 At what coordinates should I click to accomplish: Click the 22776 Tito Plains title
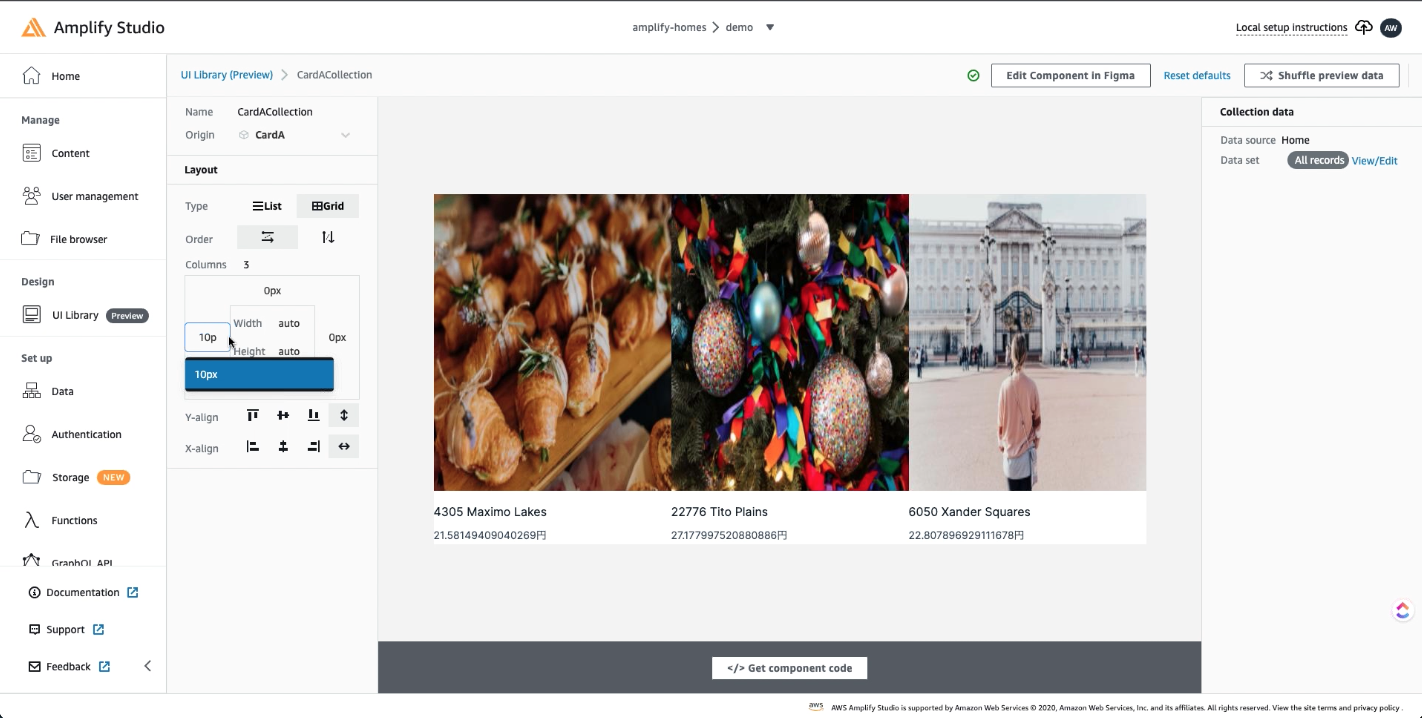tap(719, 511)
